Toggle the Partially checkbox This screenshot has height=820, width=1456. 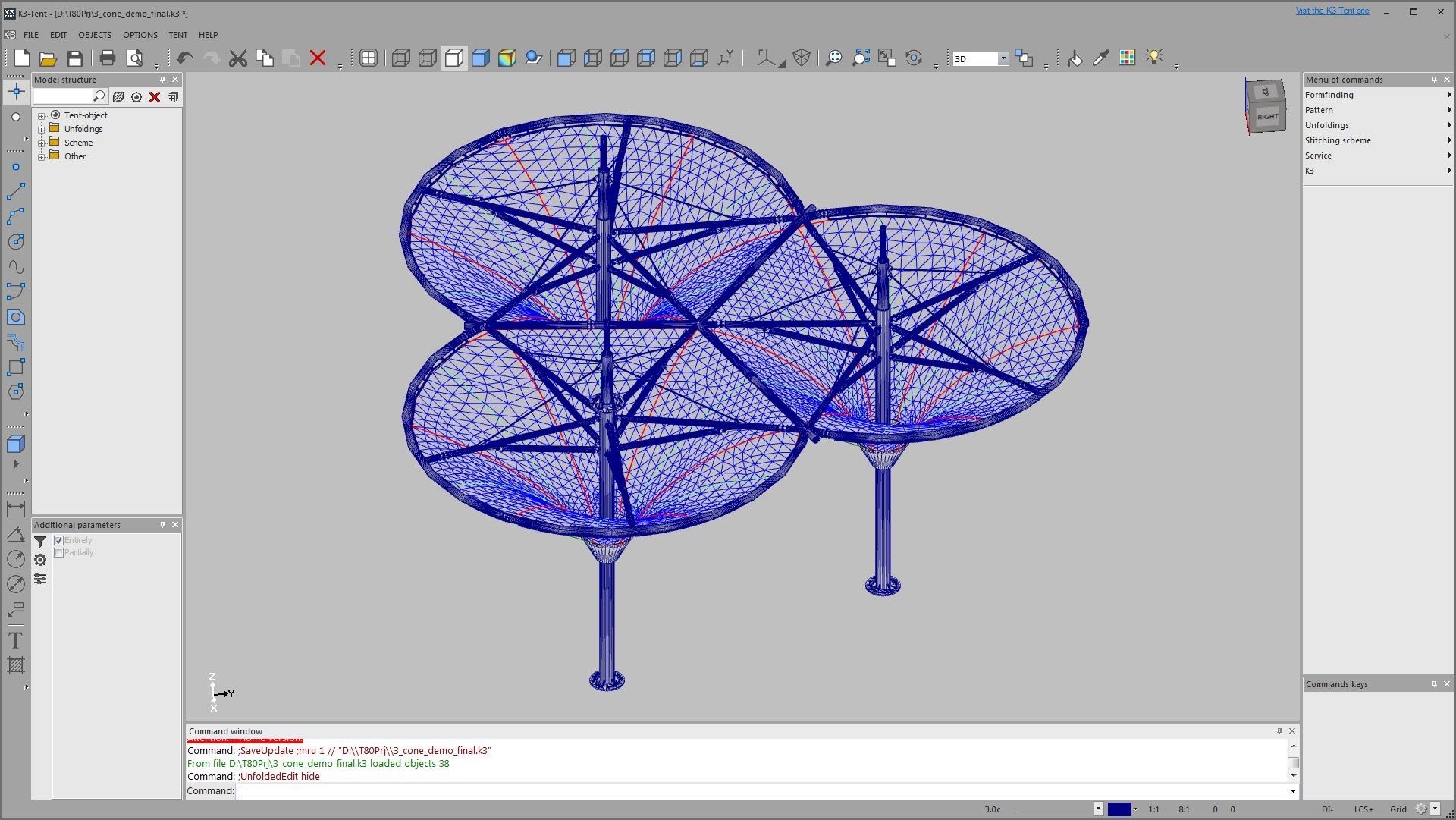(x=59, y=552)
